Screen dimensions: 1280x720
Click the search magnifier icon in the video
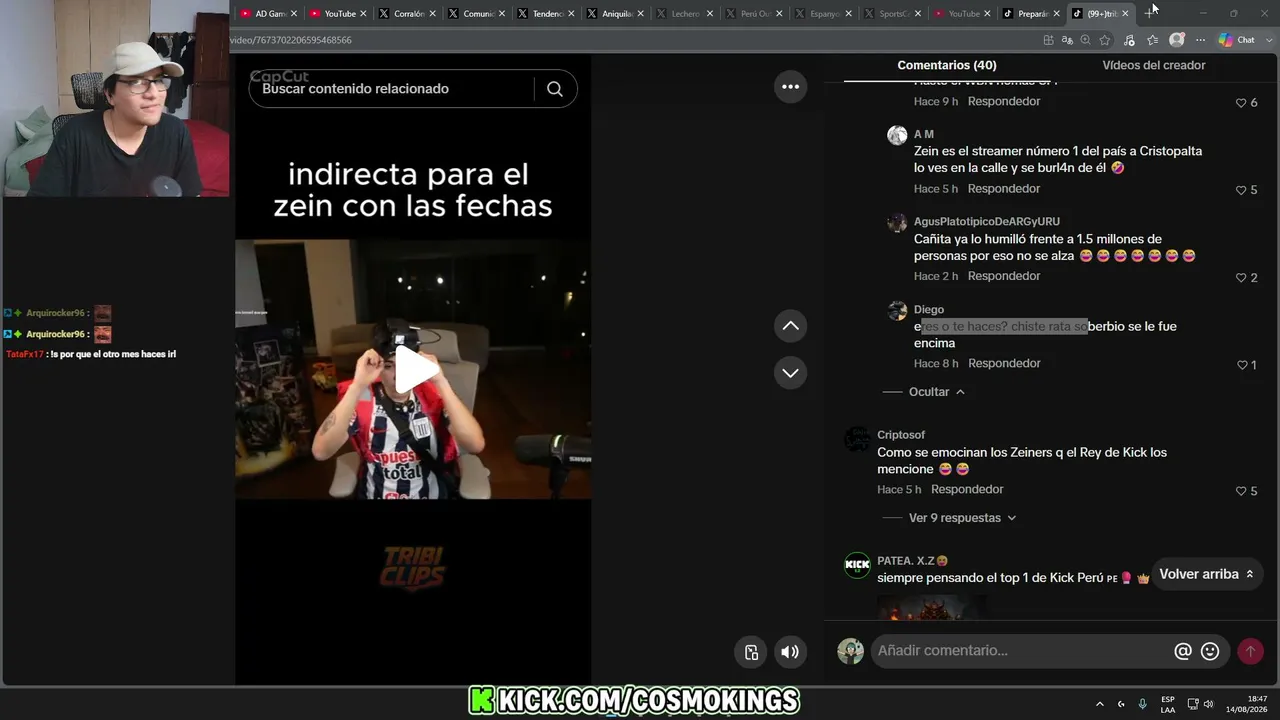pyautogui.click(x=555, y=89)
